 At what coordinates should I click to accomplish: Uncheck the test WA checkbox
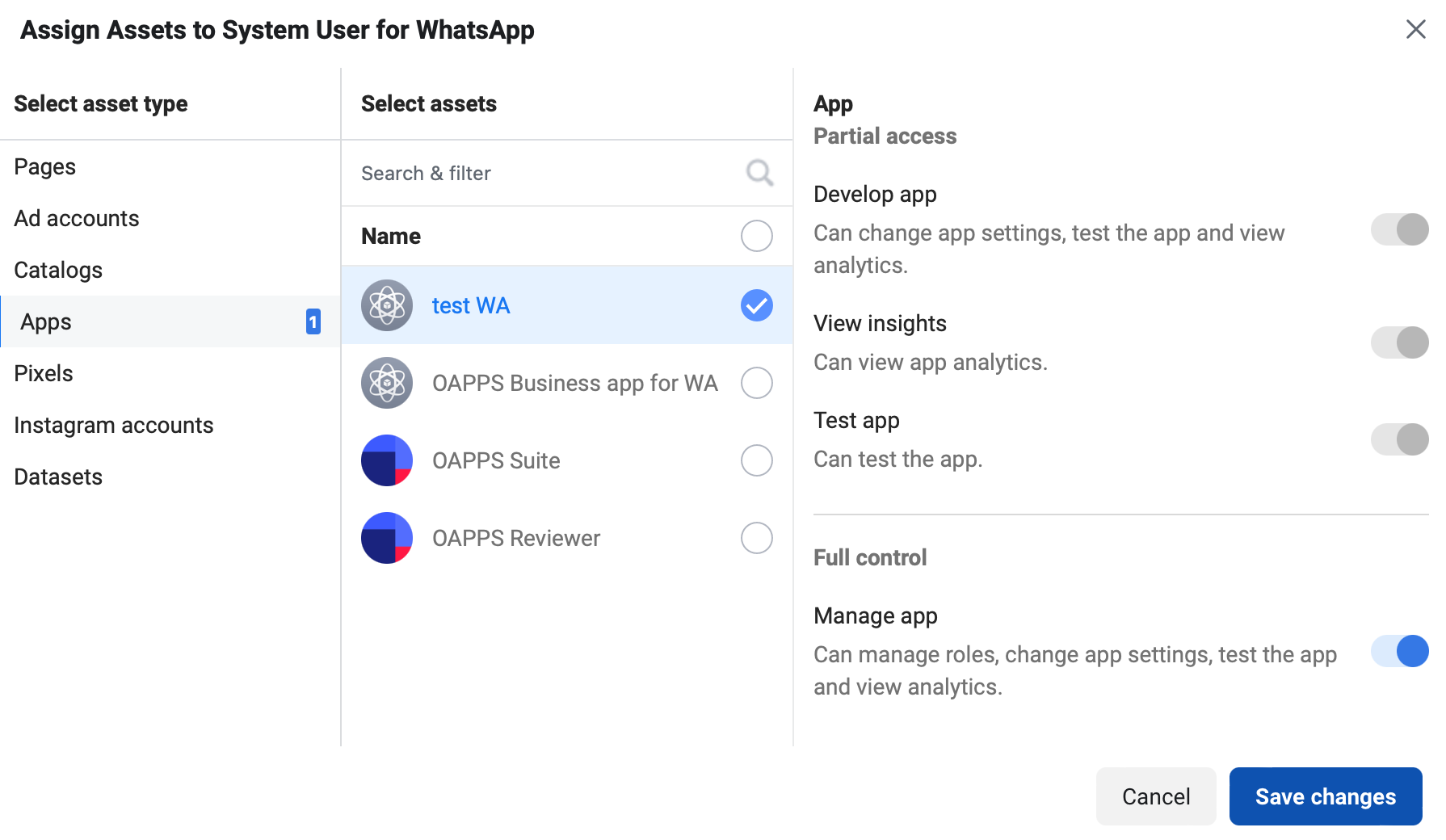point(756,305)
